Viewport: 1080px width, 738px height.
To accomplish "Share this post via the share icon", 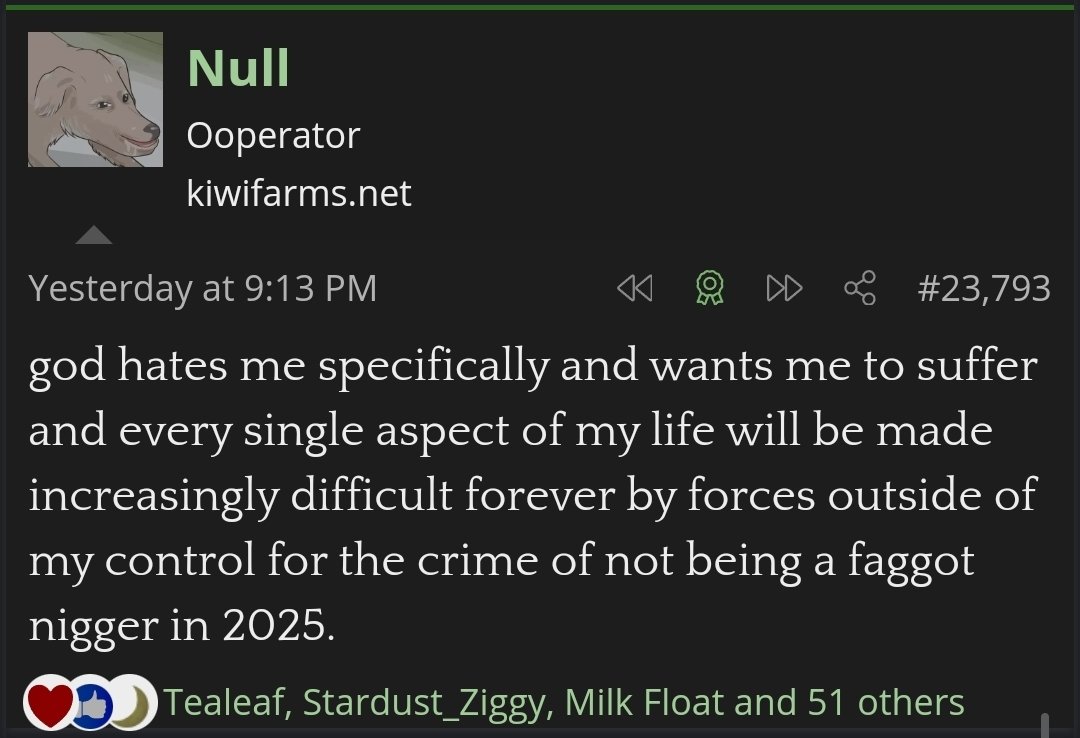I will pyautogui.click(x=860, y=289).
